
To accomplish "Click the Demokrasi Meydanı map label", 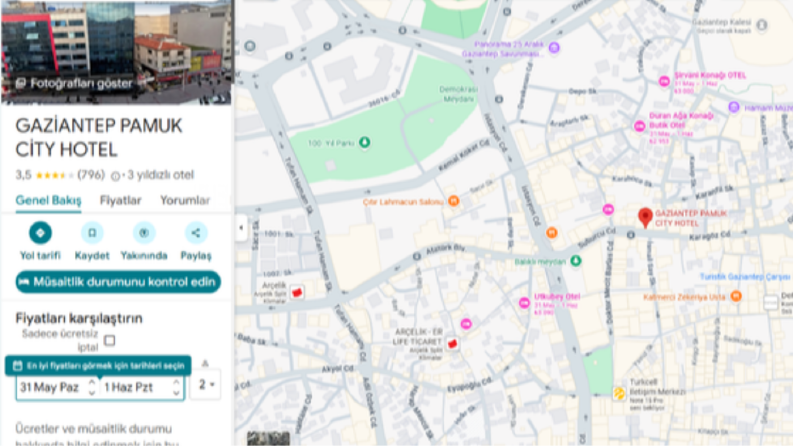I will (x=458, y=94).
